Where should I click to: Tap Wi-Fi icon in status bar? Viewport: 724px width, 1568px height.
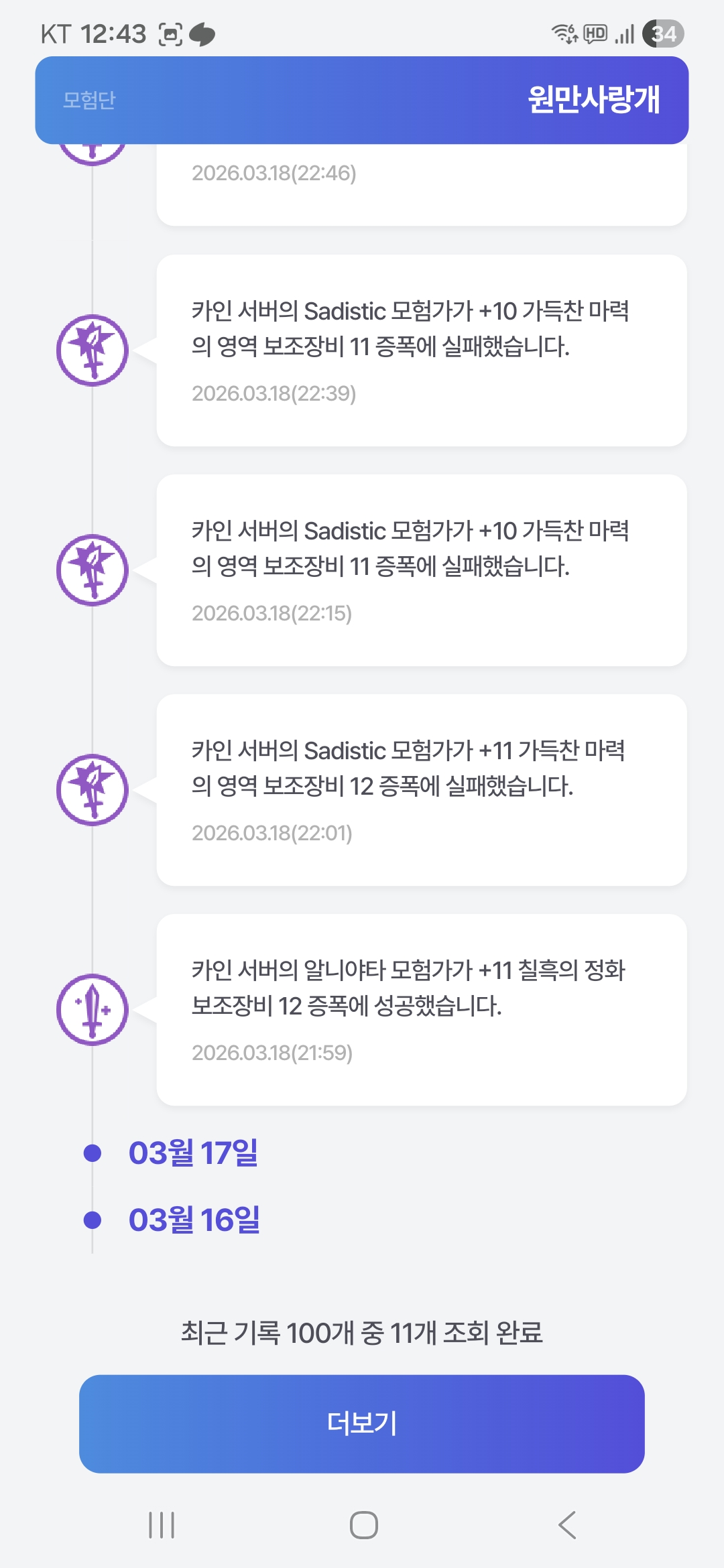(x=564, y=34)
